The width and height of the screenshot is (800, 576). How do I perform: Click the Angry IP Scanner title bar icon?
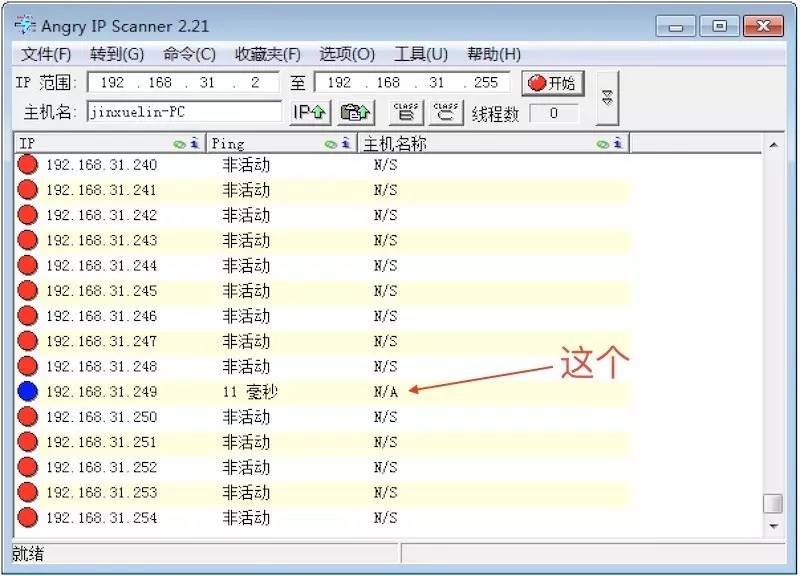tap(22, 24)
